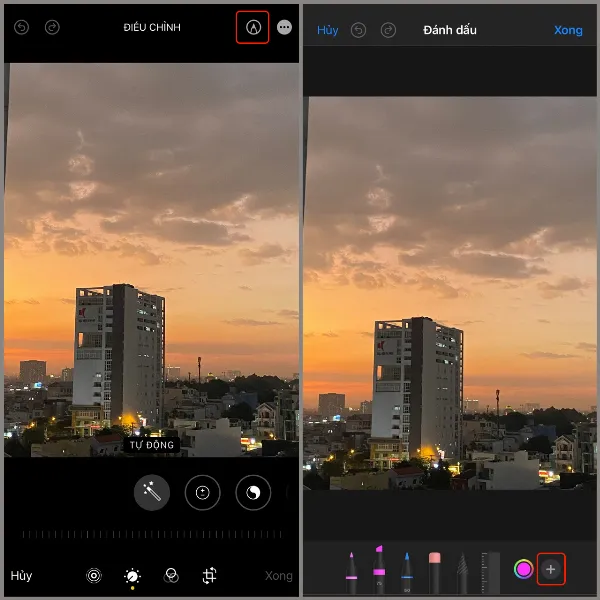
Task: Switch to the Adjust dial tab
Action: click(132, 575)
